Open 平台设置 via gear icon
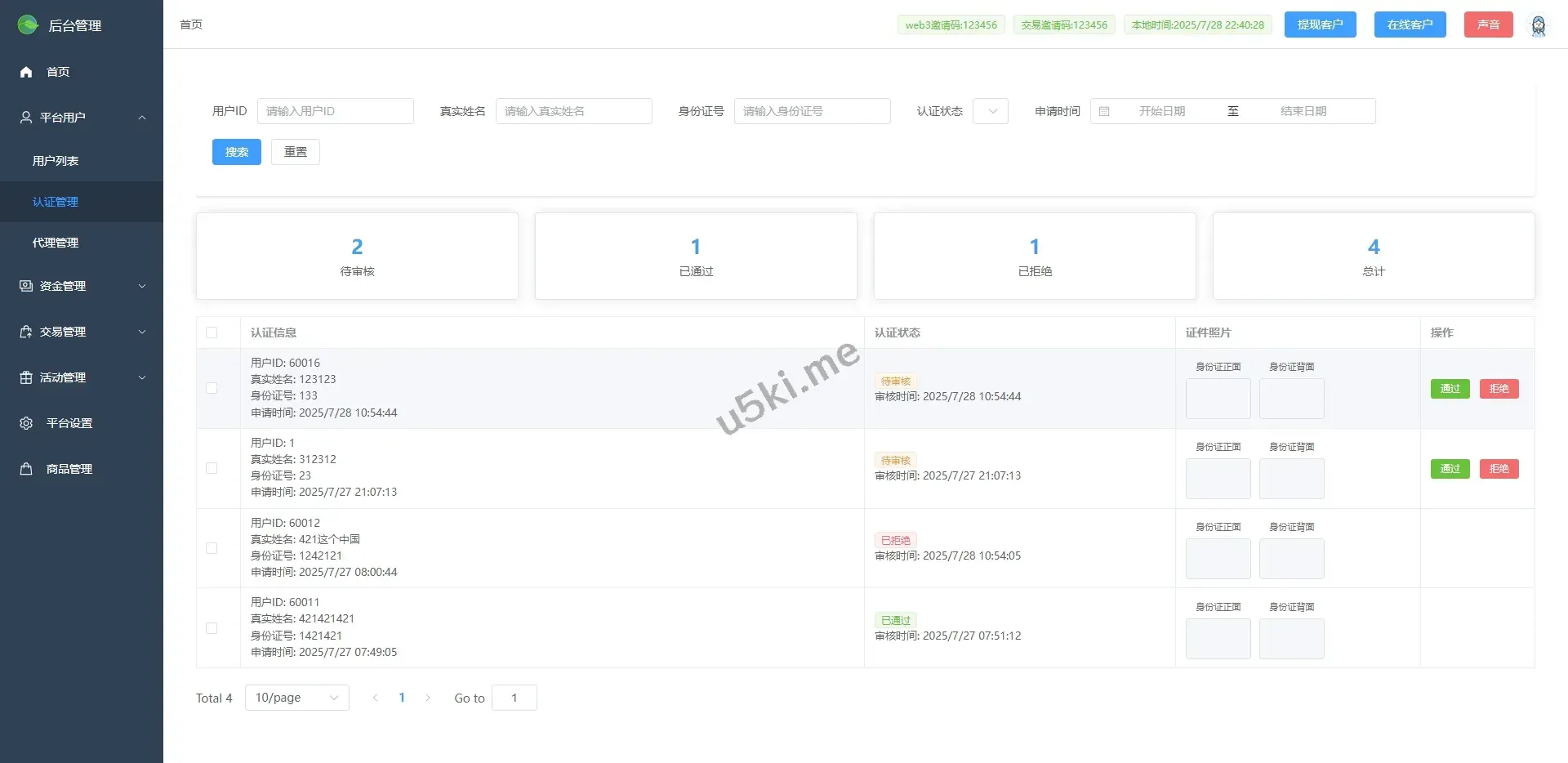1568x763 pixels. pos(26,423)
